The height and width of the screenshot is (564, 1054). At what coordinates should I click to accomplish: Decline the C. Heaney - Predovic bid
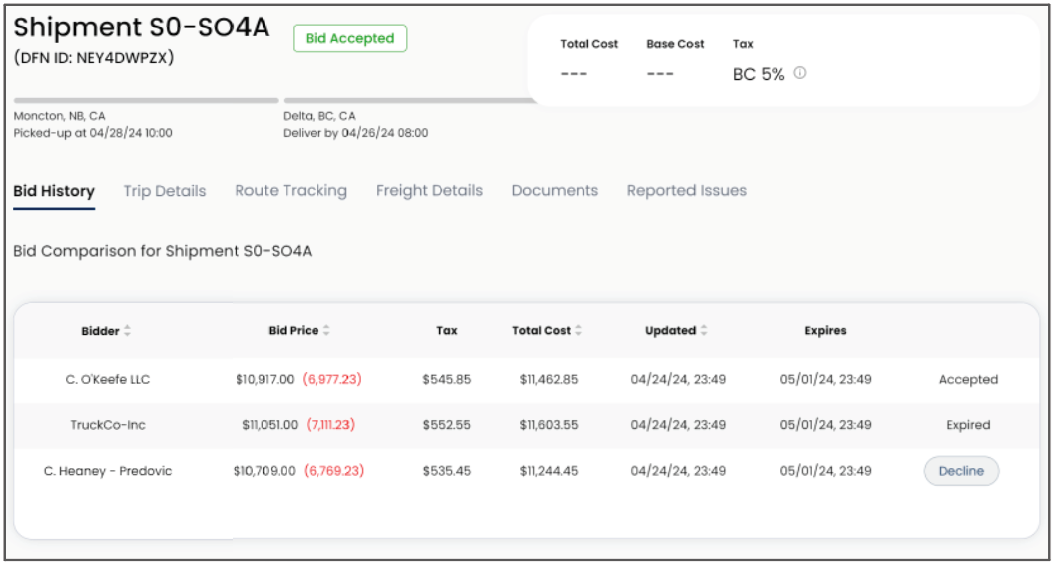point(961,471)
